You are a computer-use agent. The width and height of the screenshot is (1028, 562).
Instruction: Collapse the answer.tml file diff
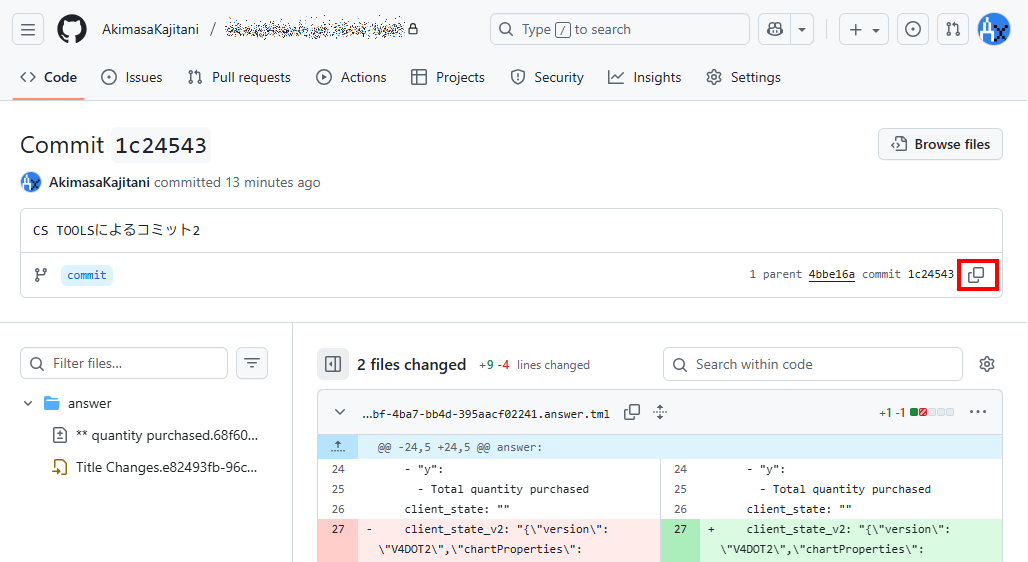(x=340, y=412)
